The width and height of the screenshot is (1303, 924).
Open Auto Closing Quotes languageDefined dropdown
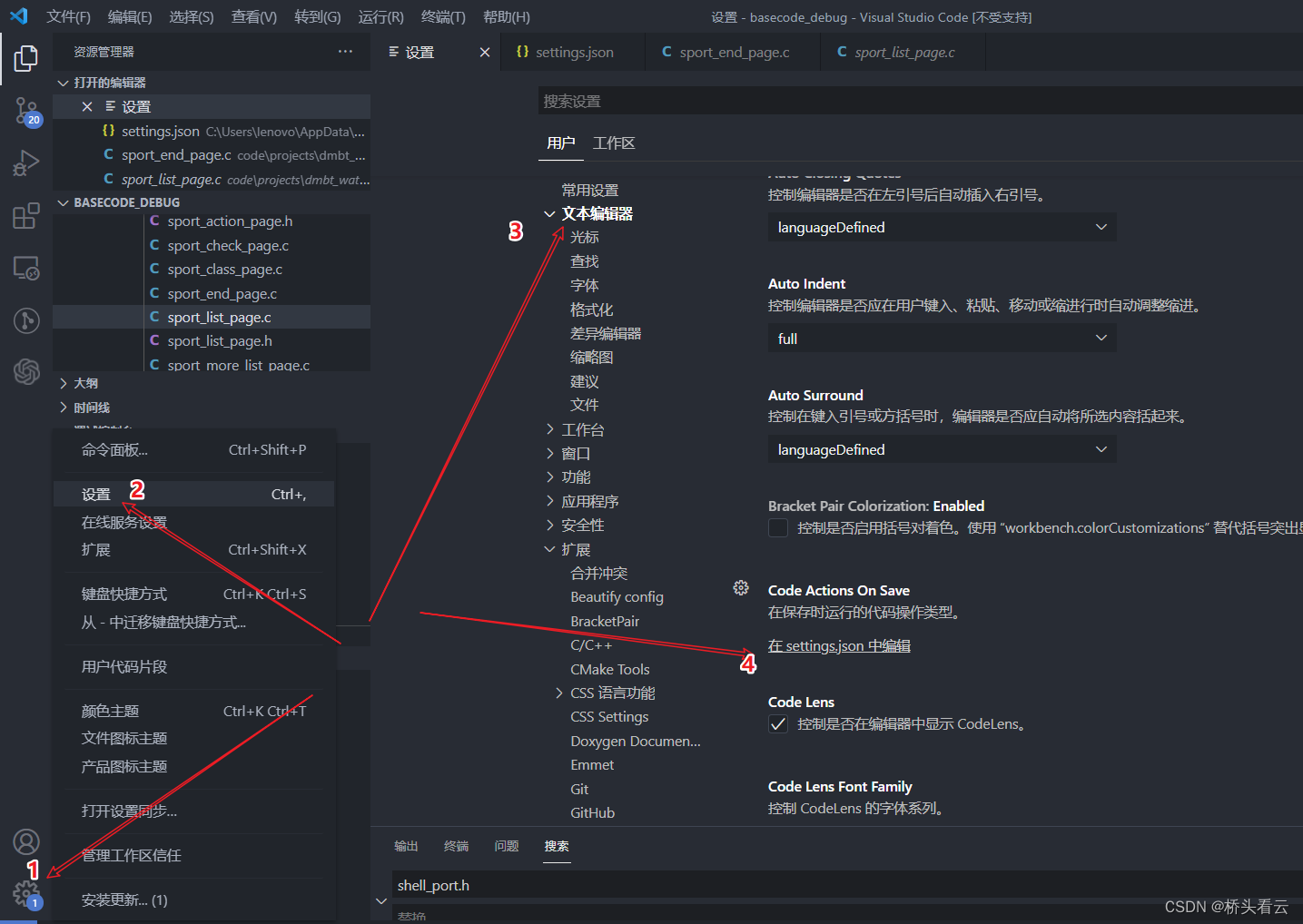[942, 227]
